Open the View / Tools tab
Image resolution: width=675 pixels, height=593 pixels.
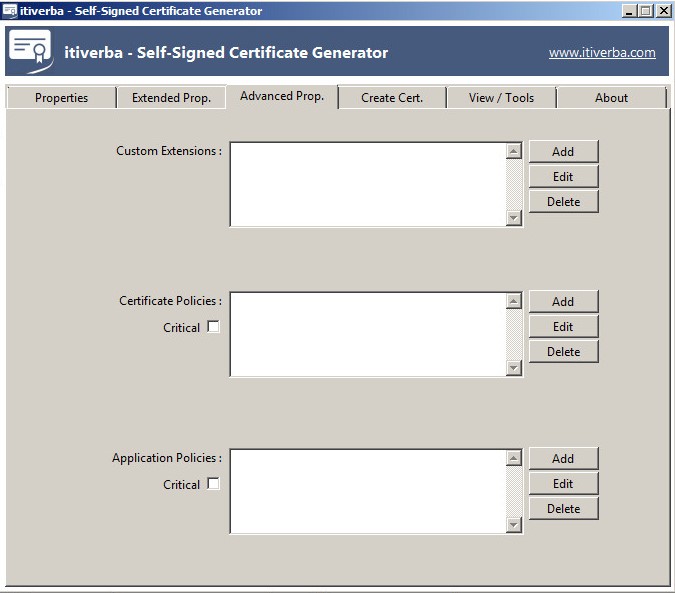pyautogui.click(x=501, y=98)
